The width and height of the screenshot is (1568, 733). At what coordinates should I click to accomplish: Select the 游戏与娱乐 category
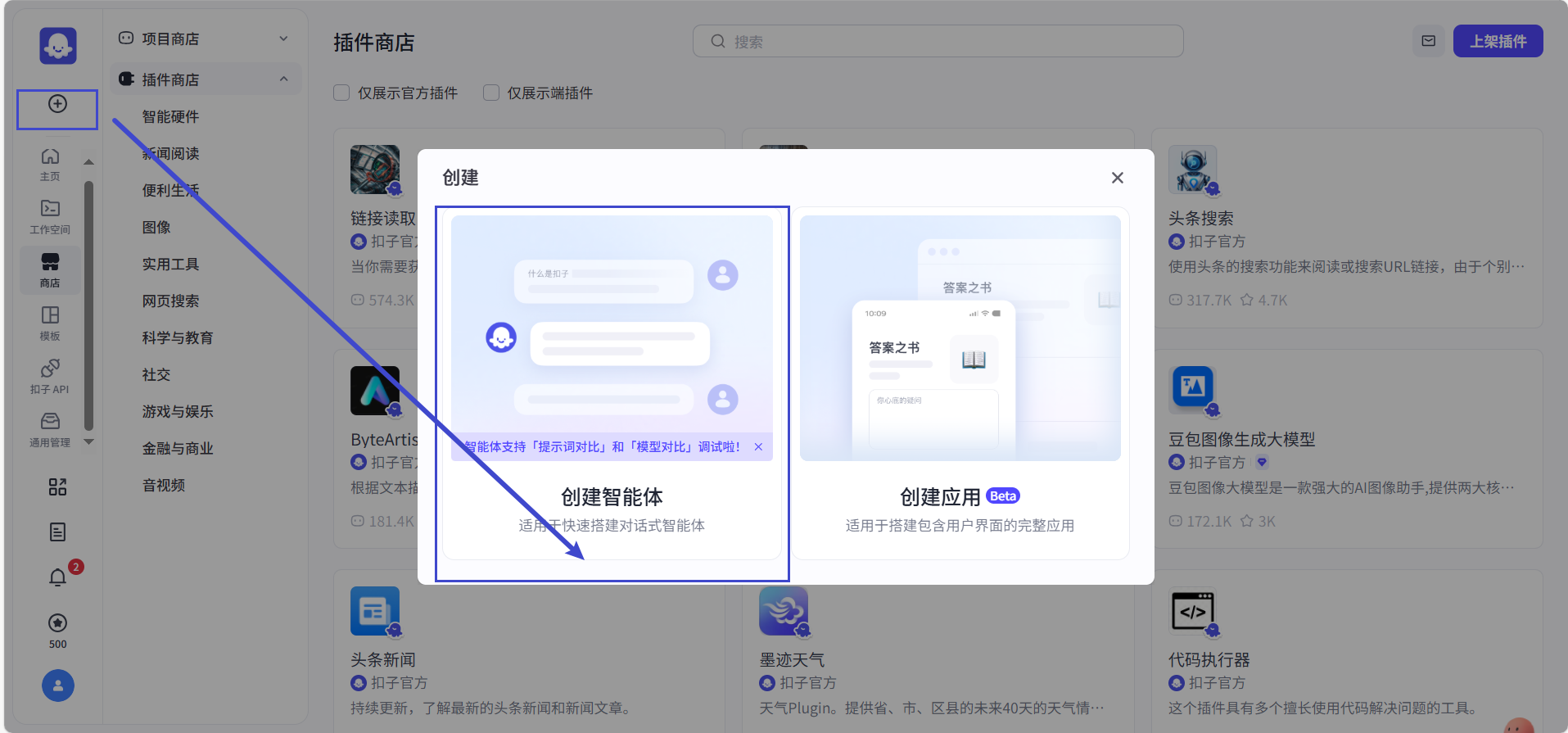coord(178,411)
